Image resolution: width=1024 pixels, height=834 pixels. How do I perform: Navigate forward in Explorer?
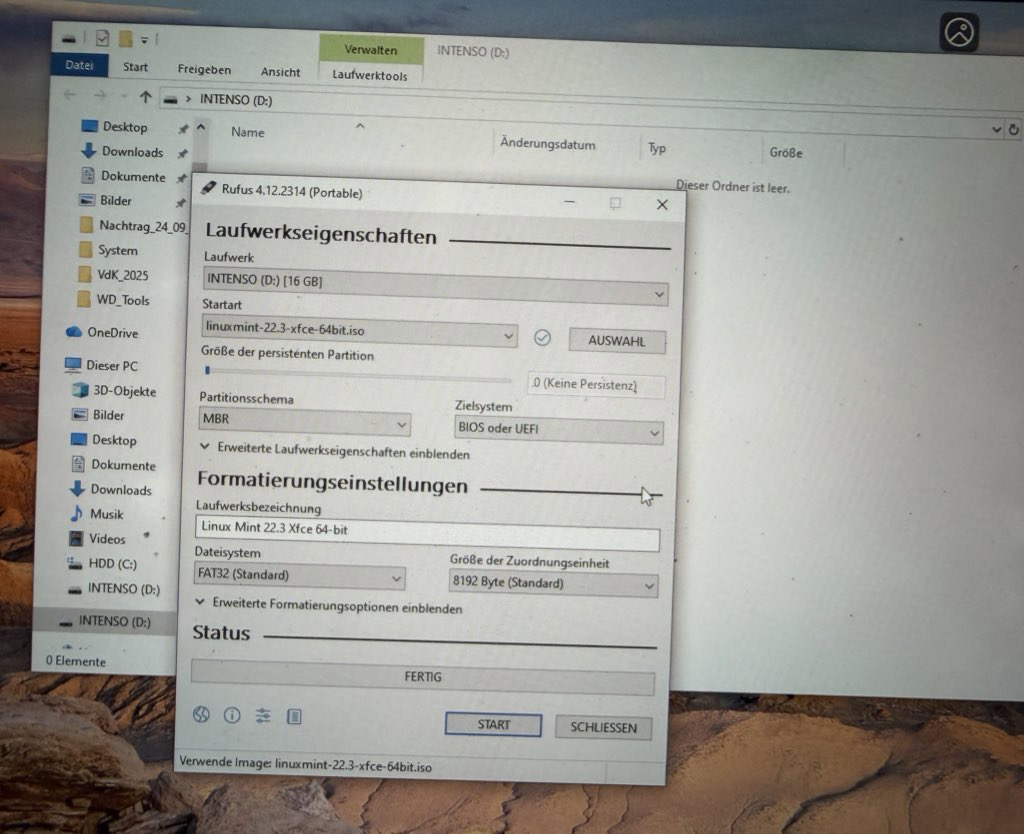click(100, 96)
